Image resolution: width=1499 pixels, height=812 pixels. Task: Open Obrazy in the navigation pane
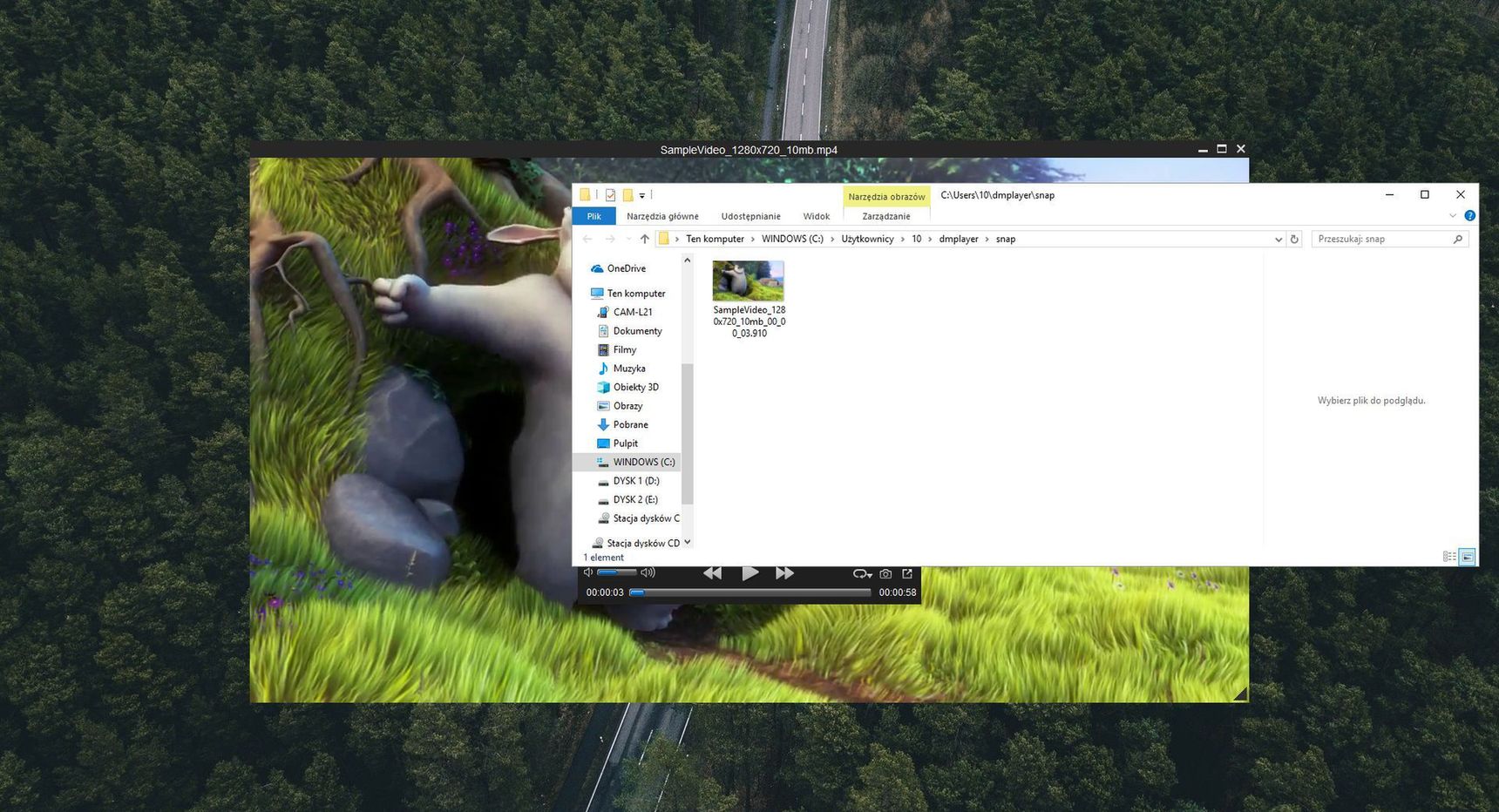point(621,406)
